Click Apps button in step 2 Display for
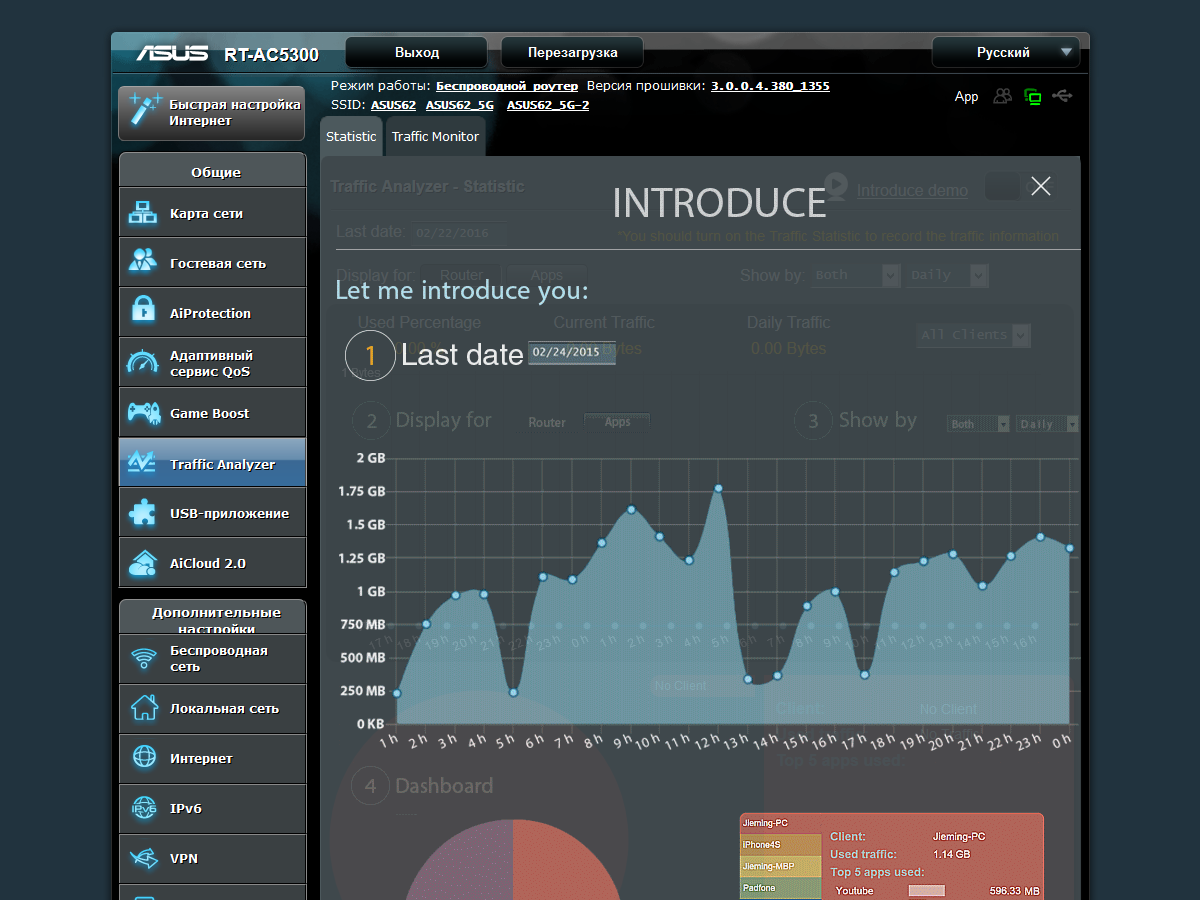 [617, 422]
